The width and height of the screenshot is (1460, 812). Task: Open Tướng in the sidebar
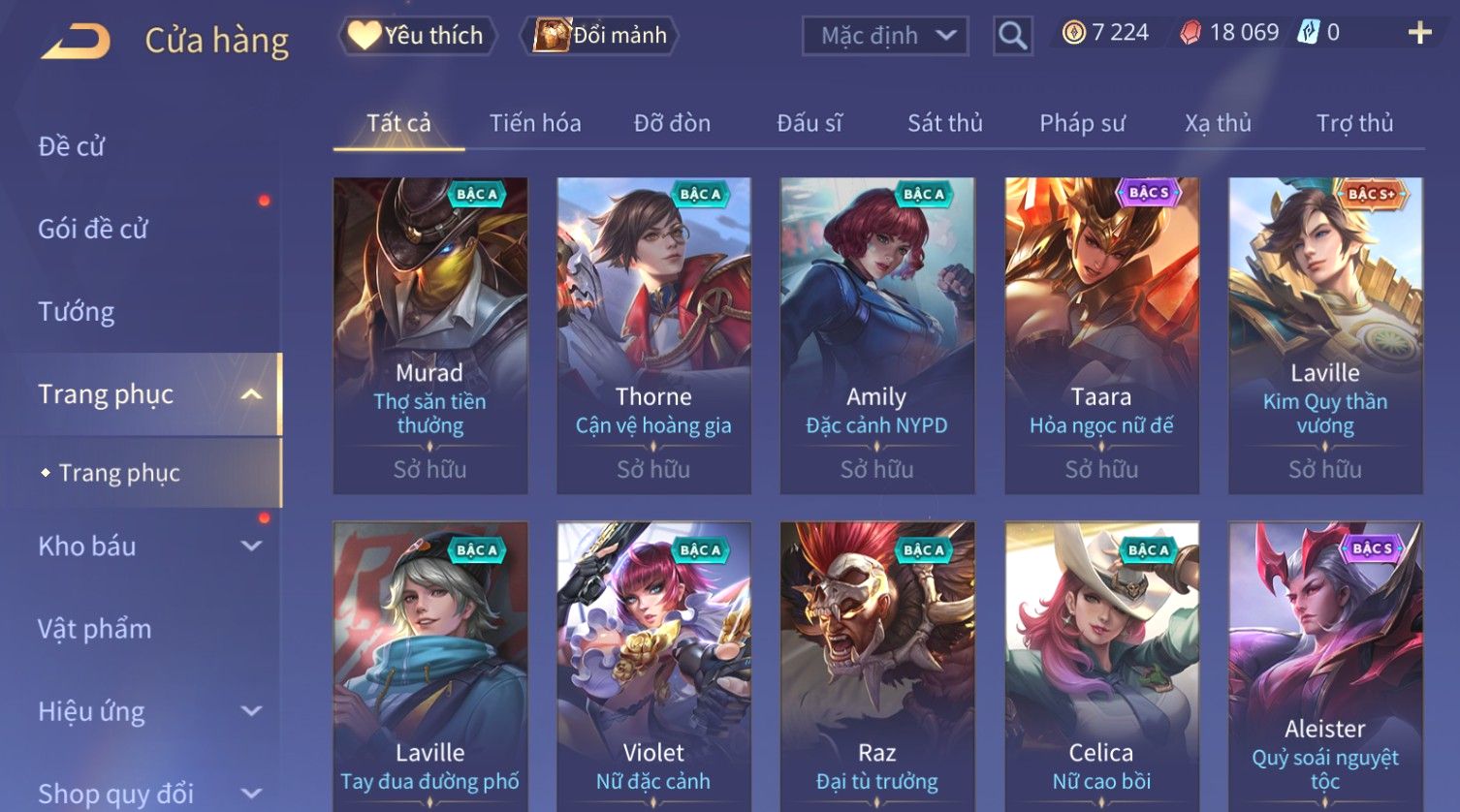77,312
